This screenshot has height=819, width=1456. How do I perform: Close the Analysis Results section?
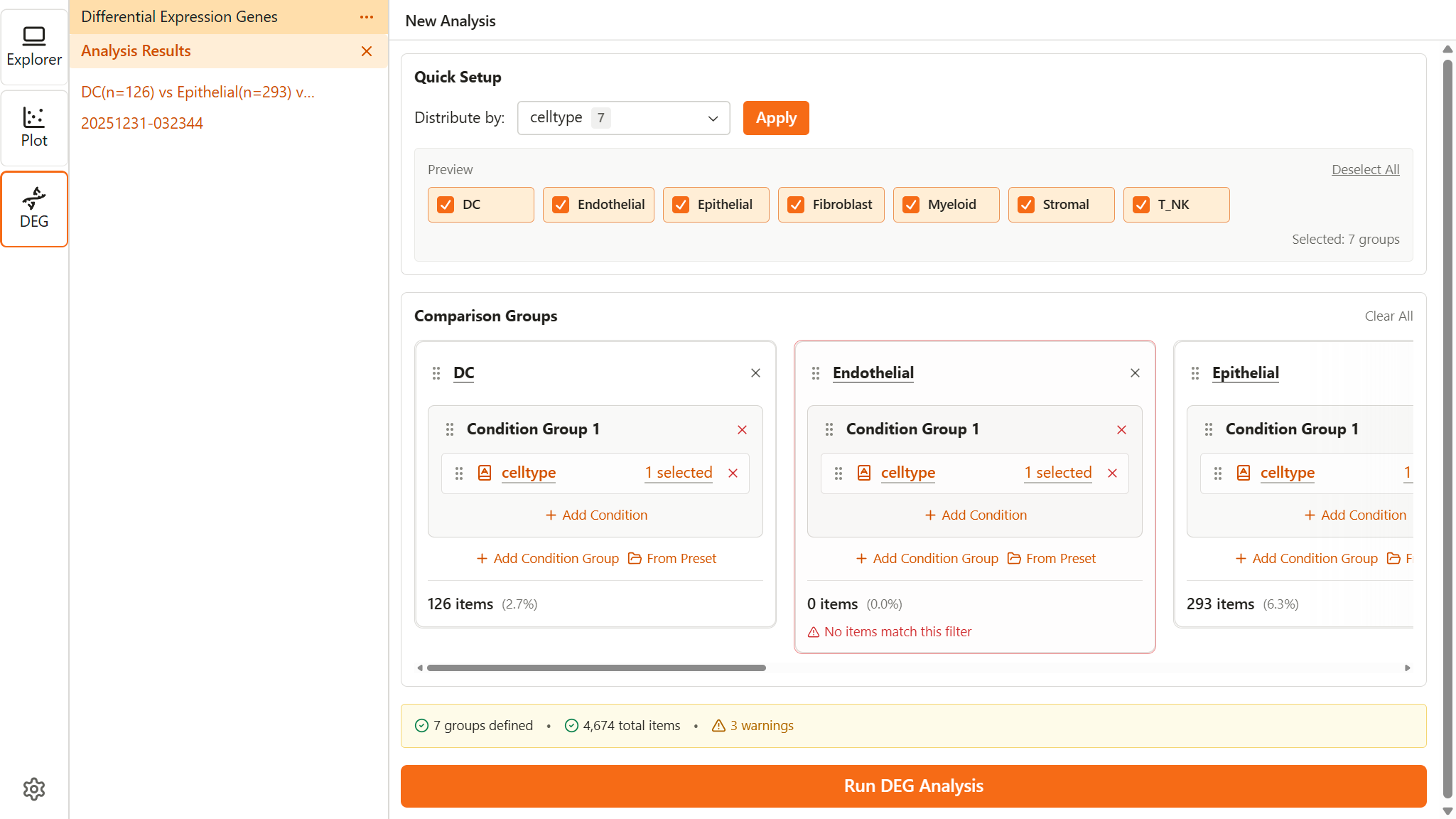point(367,51)
